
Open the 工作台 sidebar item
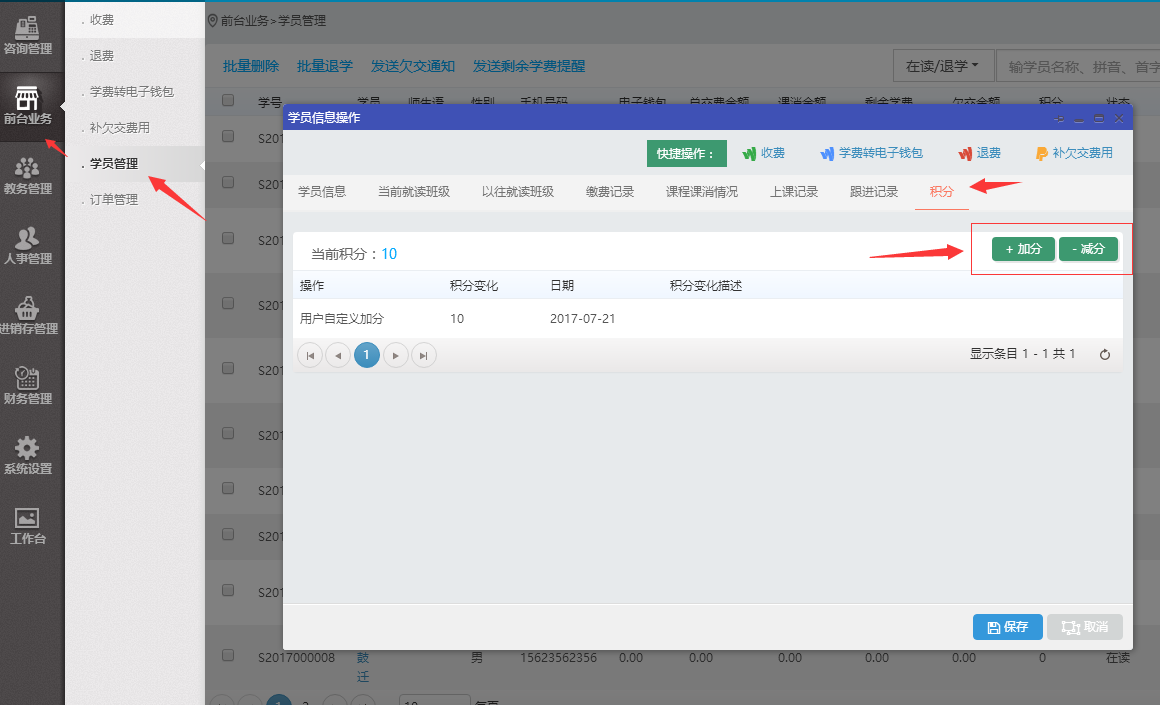pos(27,526)
